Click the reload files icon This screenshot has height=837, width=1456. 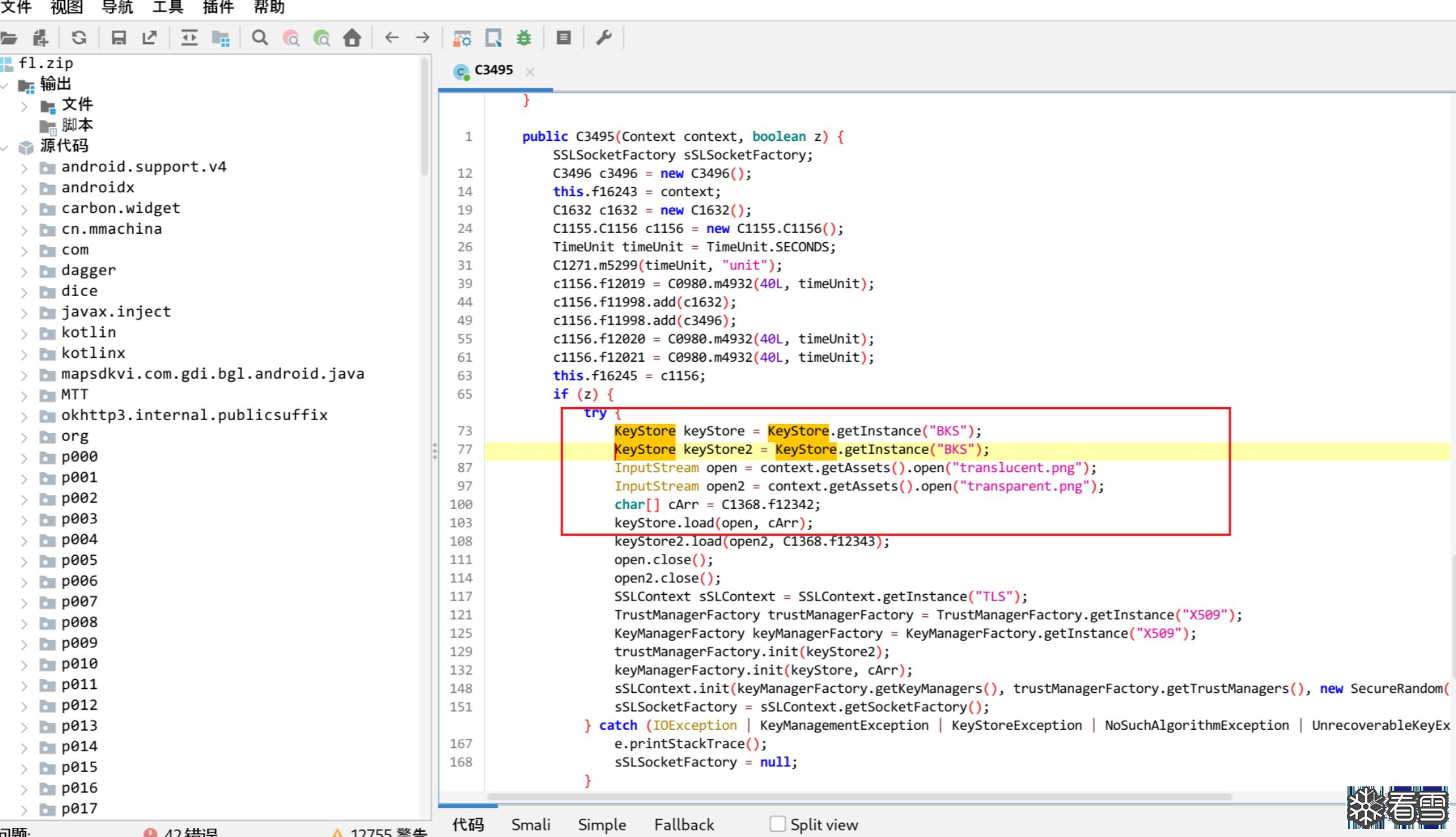pos(79,38)
